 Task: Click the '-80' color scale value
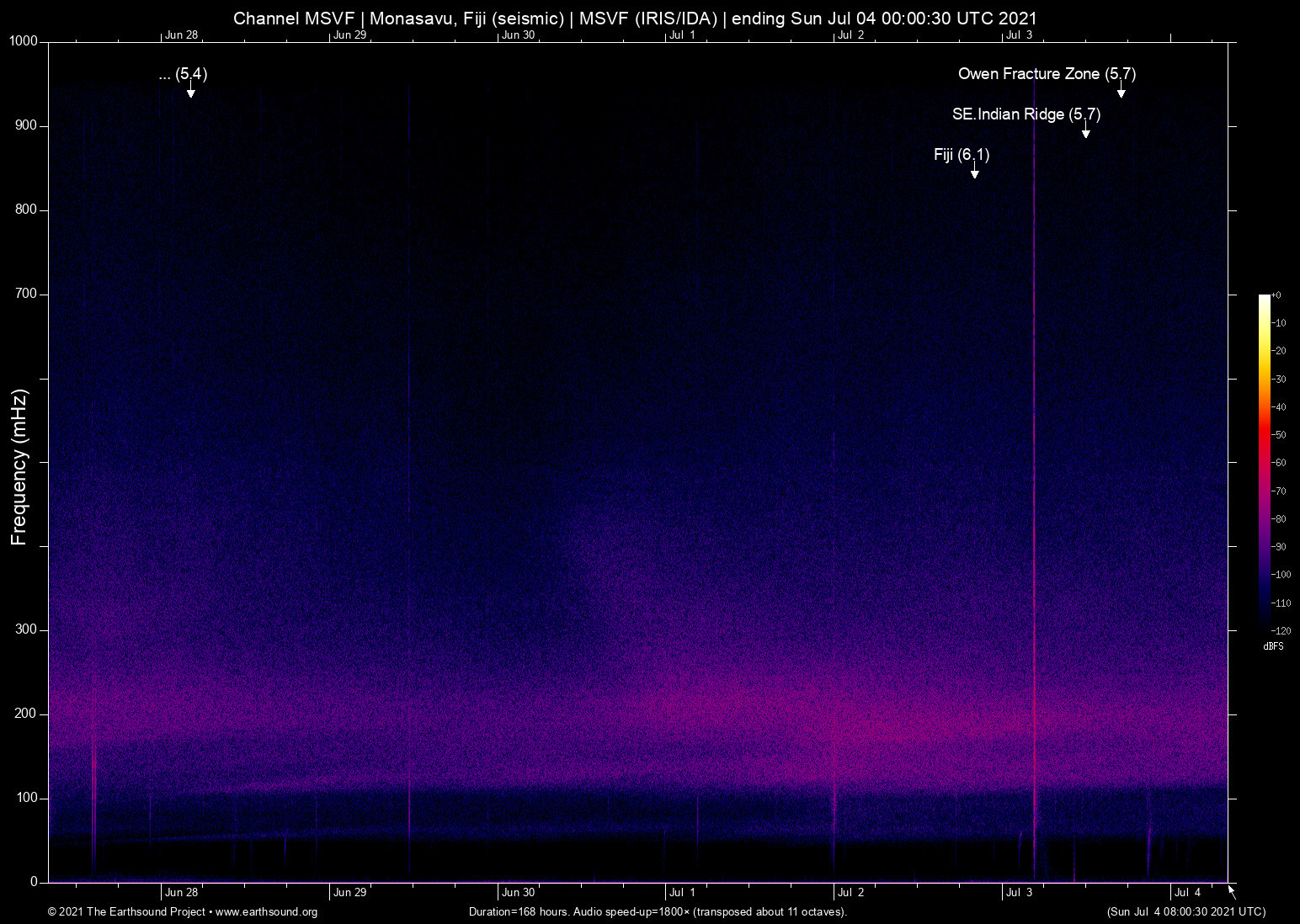(1278, 519)
